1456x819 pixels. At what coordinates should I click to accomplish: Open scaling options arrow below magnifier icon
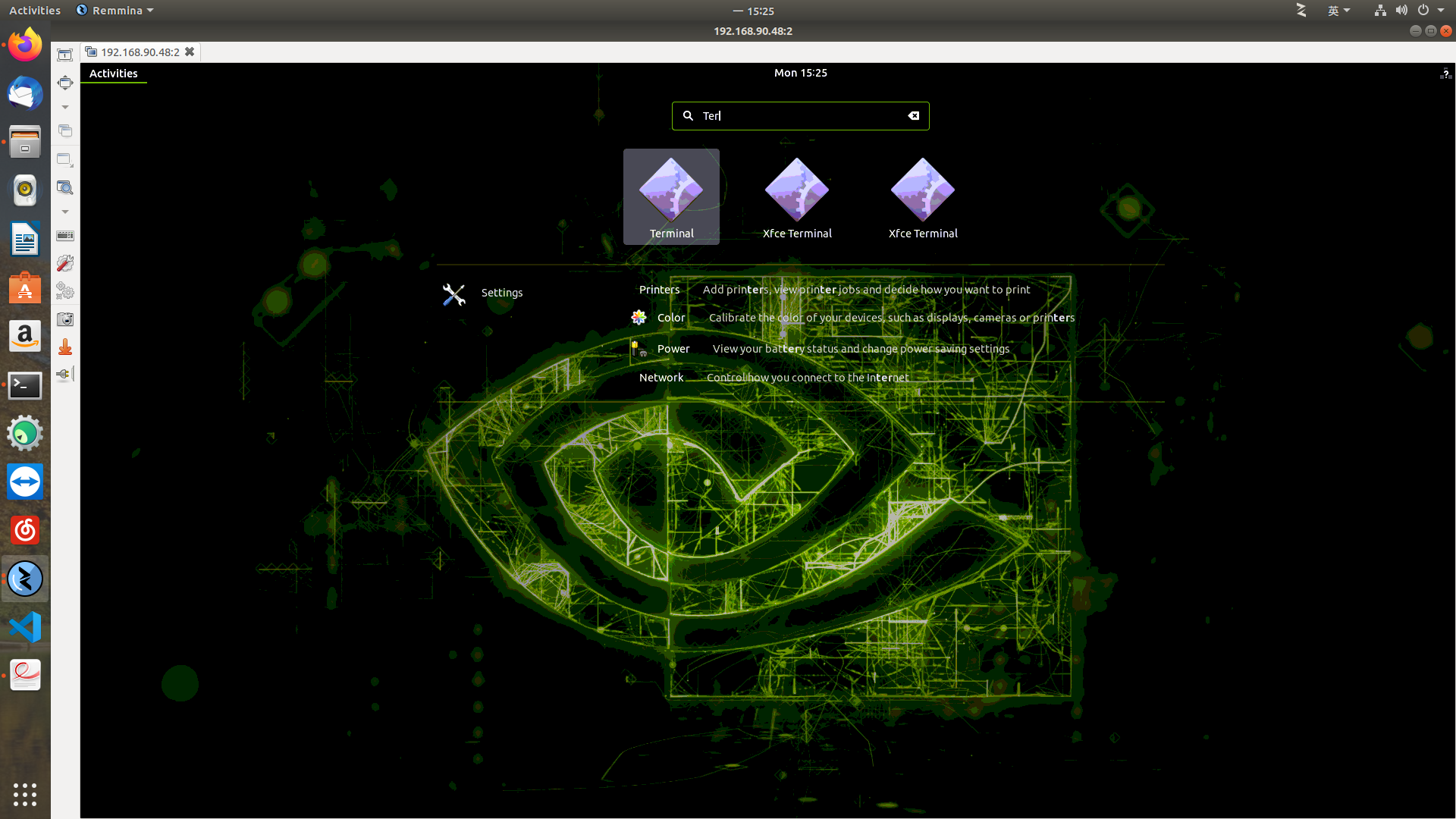pos(65,212)
